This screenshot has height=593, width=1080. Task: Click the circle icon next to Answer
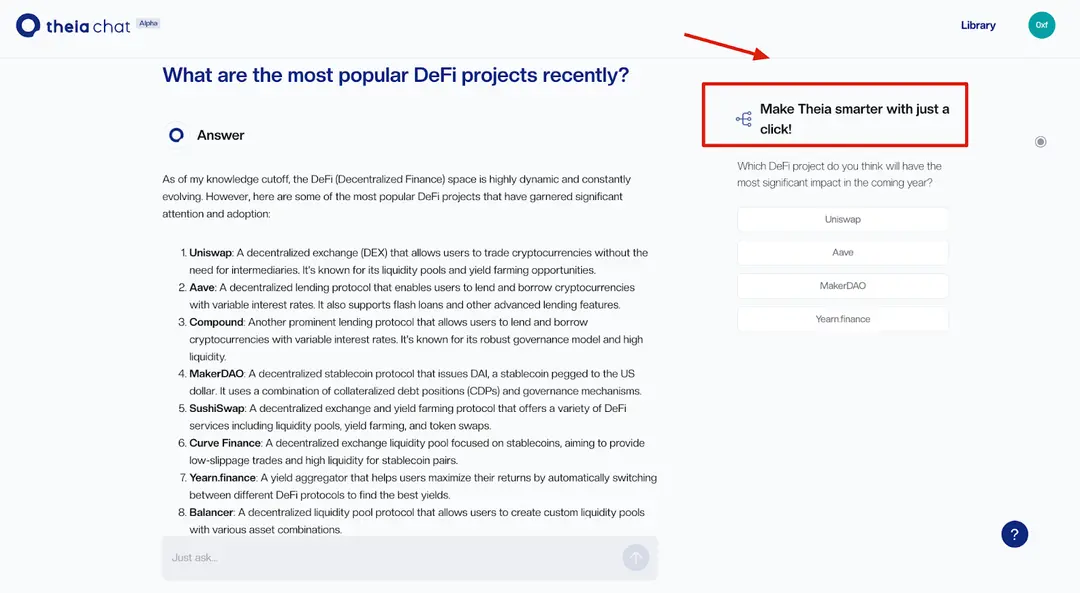176,135
